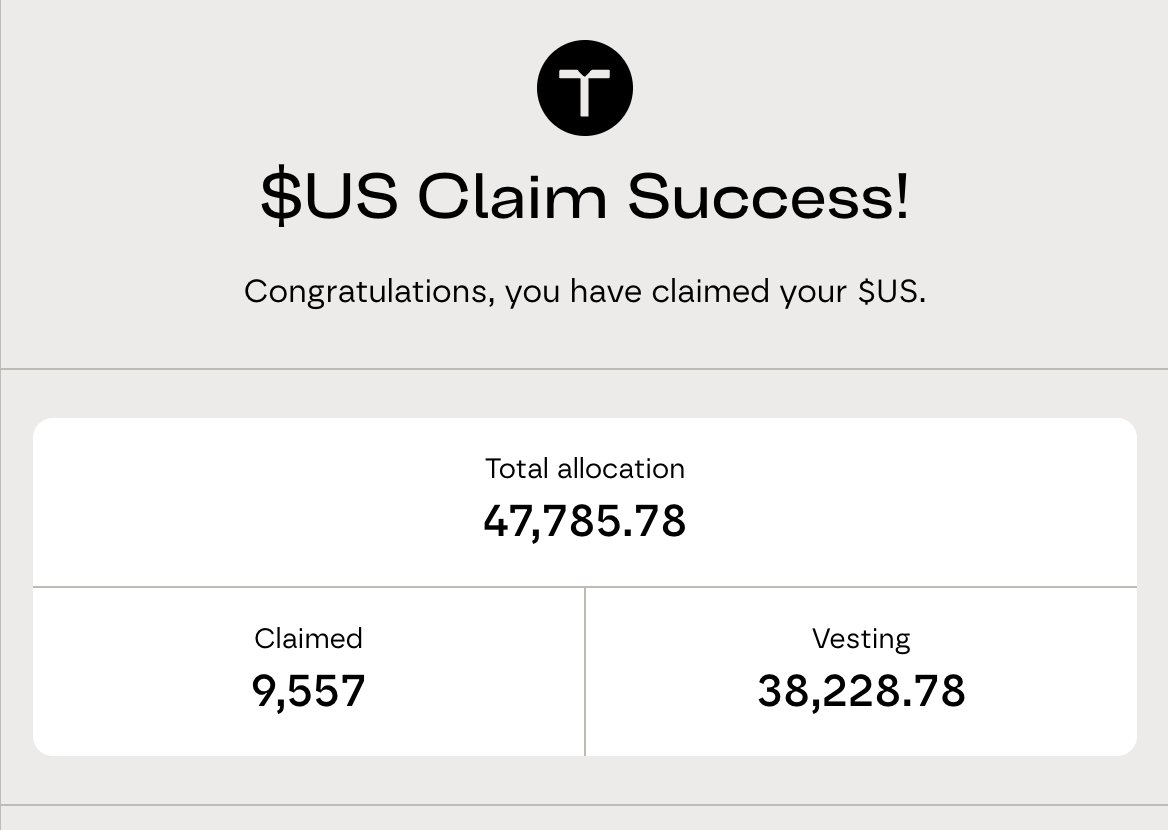Click the 47,785.78 total allocation amount
Viewport: 1168px width, 830px height.
pyautogui.click(x=585, y=521)
